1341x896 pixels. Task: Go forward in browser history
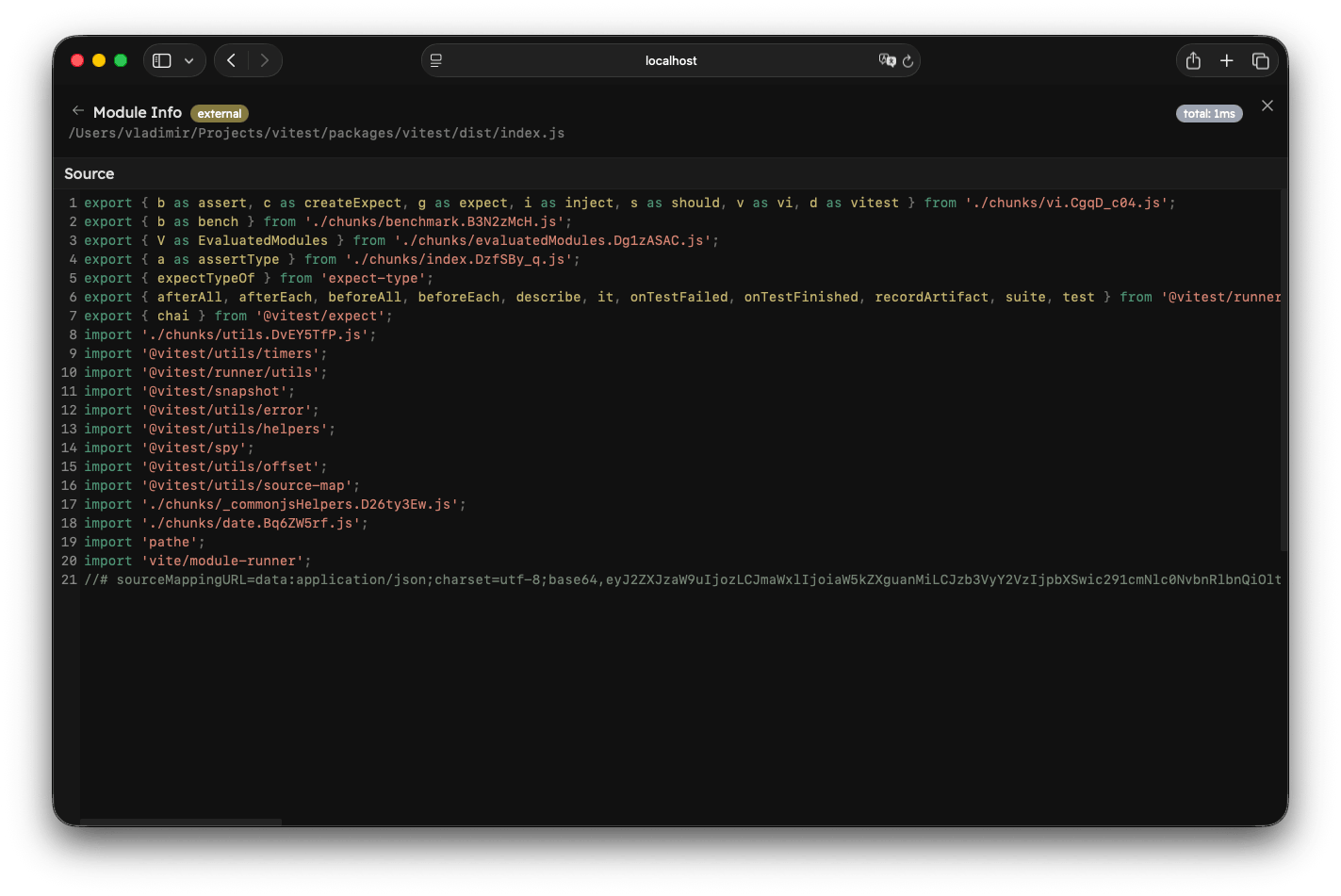264,59
